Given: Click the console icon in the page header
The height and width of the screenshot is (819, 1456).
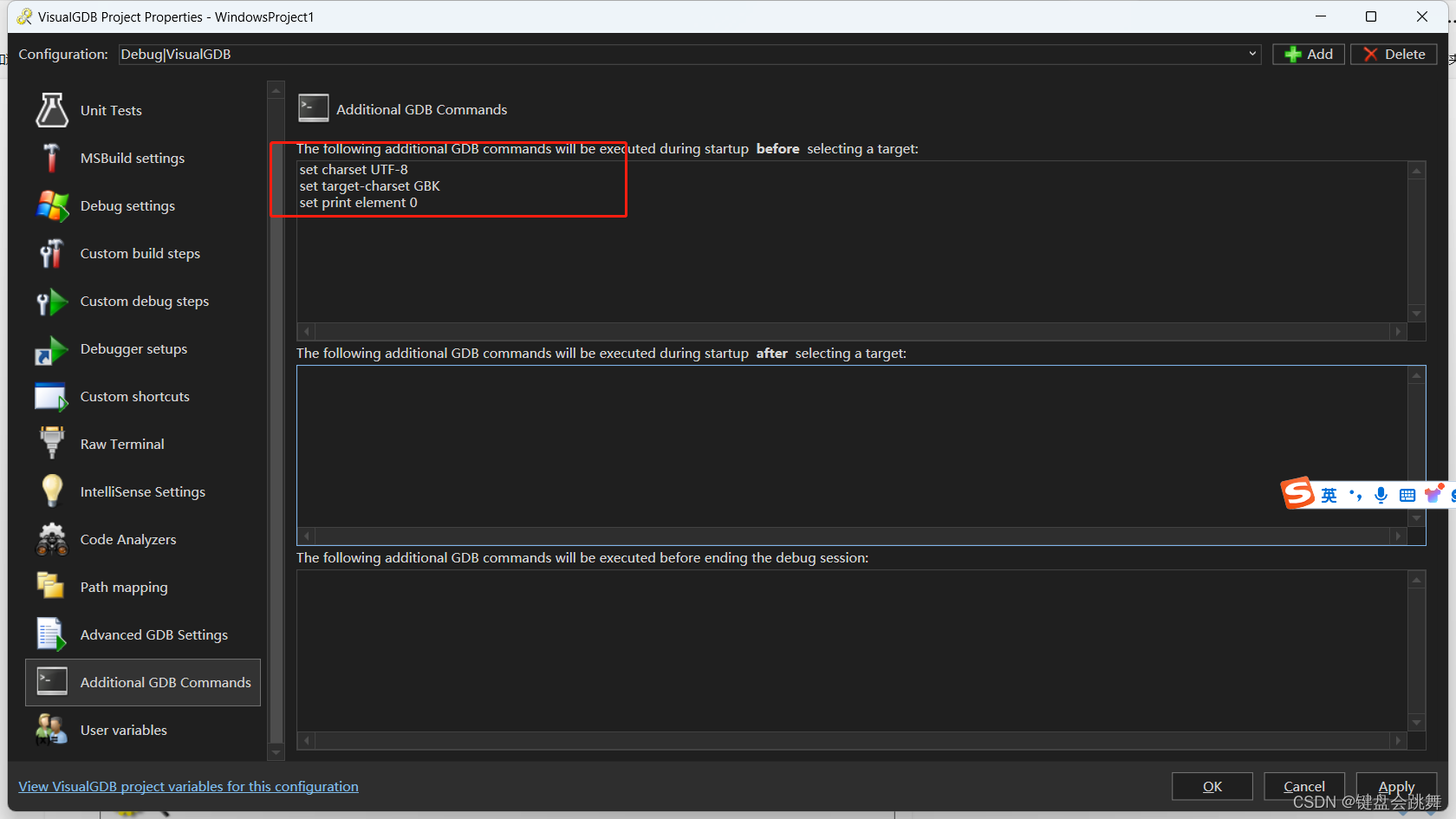Looking at the screenshot, I should click(314, 108).
